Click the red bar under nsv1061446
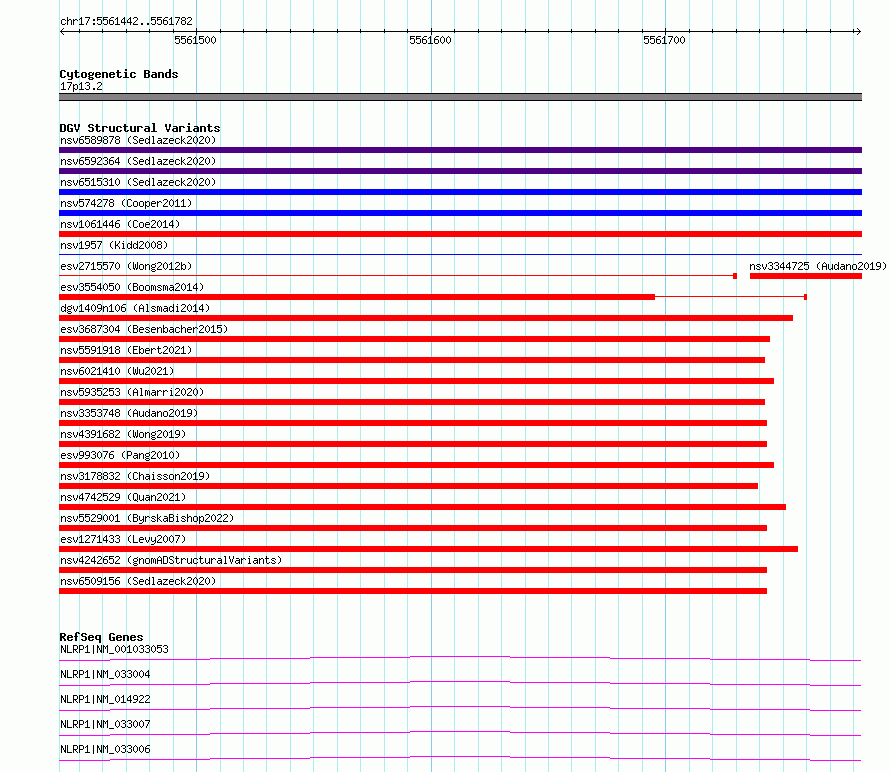890x772 pixels. pyautogui.click(x=460, y=234)
